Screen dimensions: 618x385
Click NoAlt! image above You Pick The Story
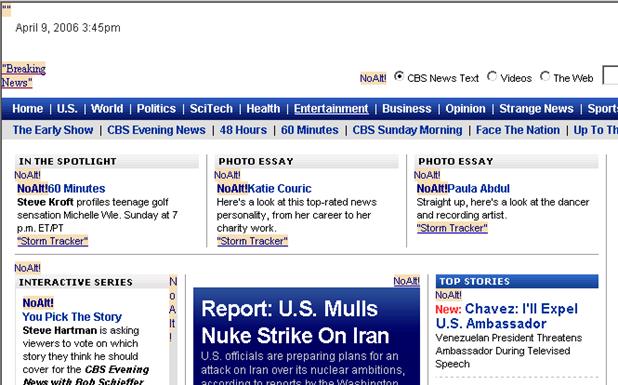pos(38,303)
